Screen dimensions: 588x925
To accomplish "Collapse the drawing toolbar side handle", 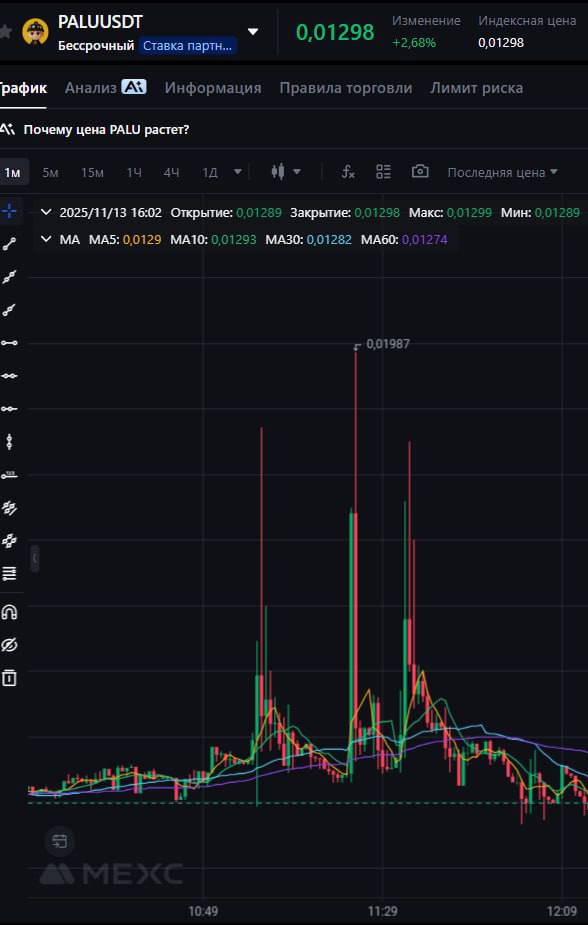I will coord(35,557).
